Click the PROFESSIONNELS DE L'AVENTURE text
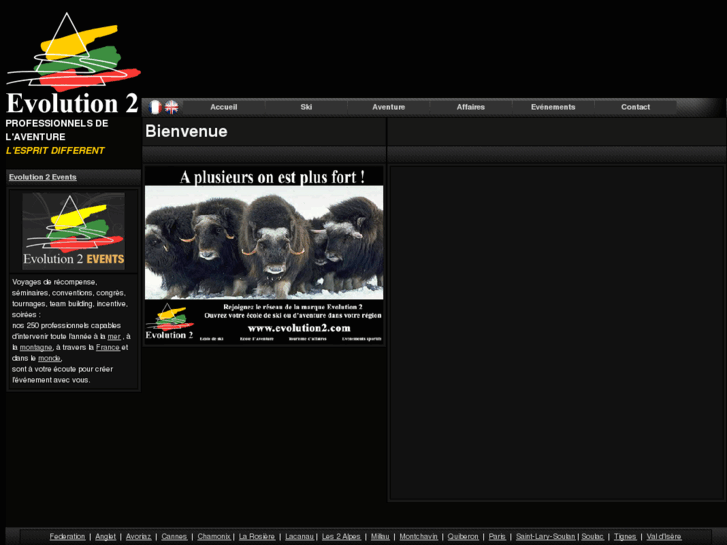Screen dimensions: 727x545 (x=57, y=130)
